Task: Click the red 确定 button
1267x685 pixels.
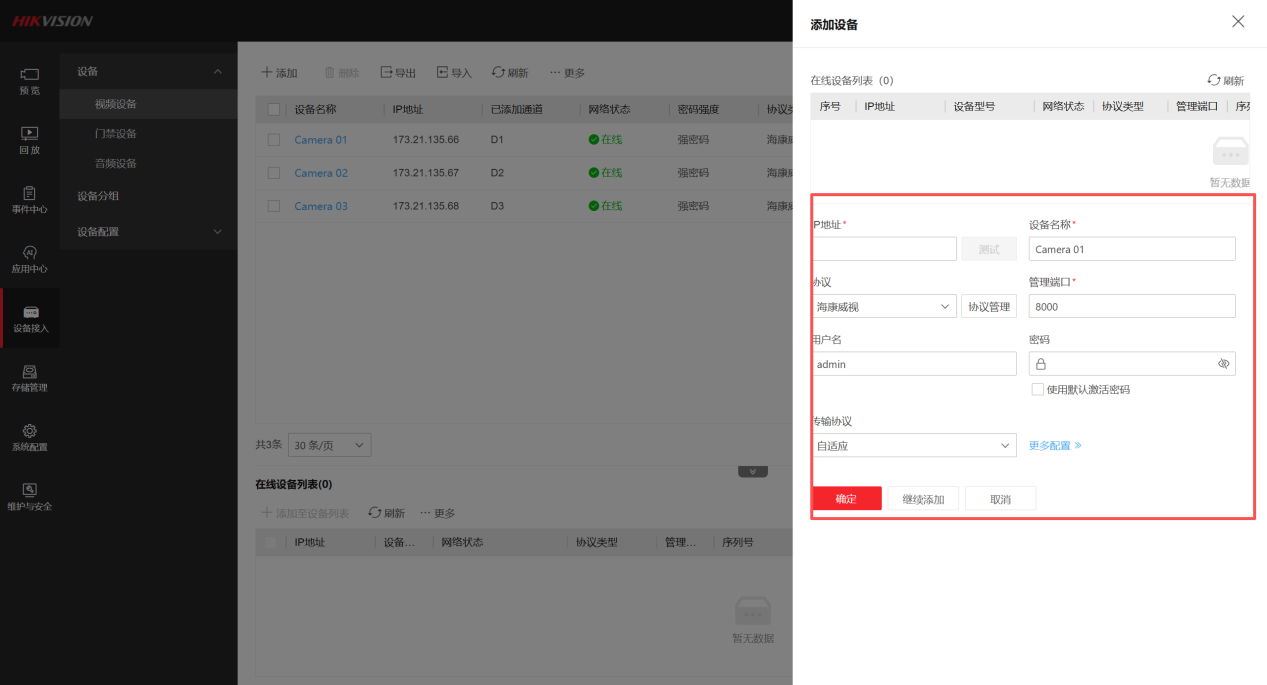Action: [x=846, y=498]
